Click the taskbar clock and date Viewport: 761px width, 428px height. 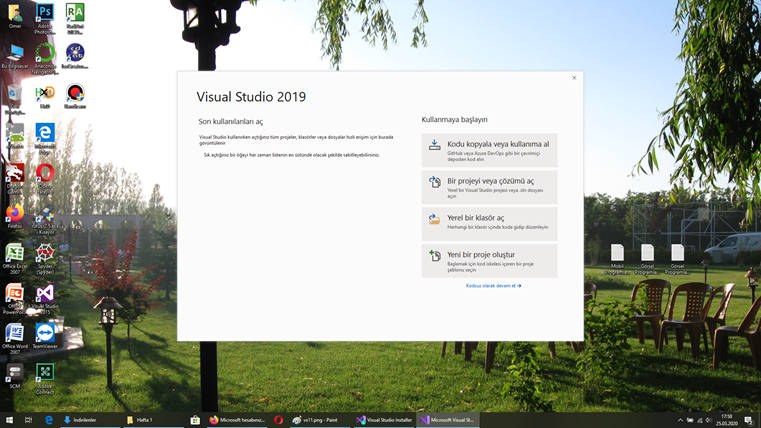(726, 420)
